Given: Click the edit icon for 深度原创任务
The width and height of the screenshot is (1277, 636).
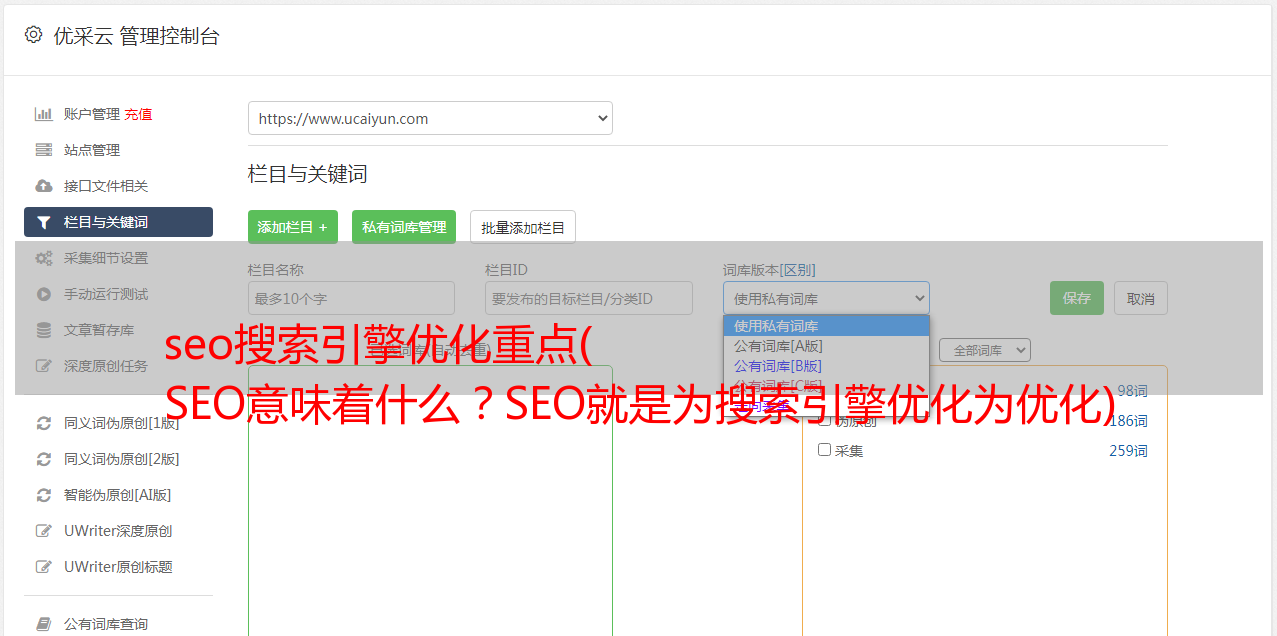Looking at the screenshot, I should click(43, 366).
